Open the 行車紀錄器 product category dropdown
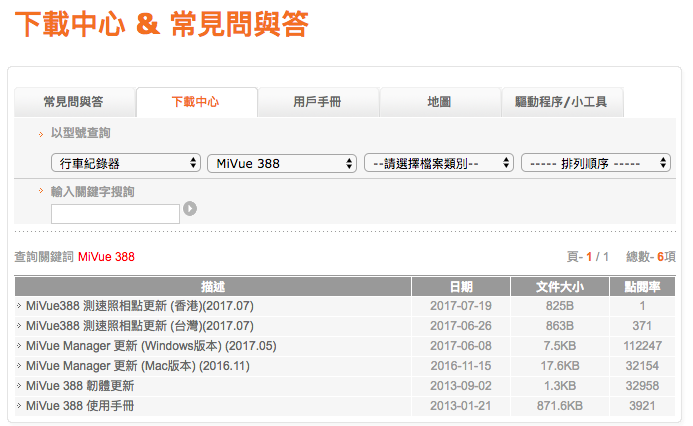The image size is (693, 426). [x=126, y=163]
